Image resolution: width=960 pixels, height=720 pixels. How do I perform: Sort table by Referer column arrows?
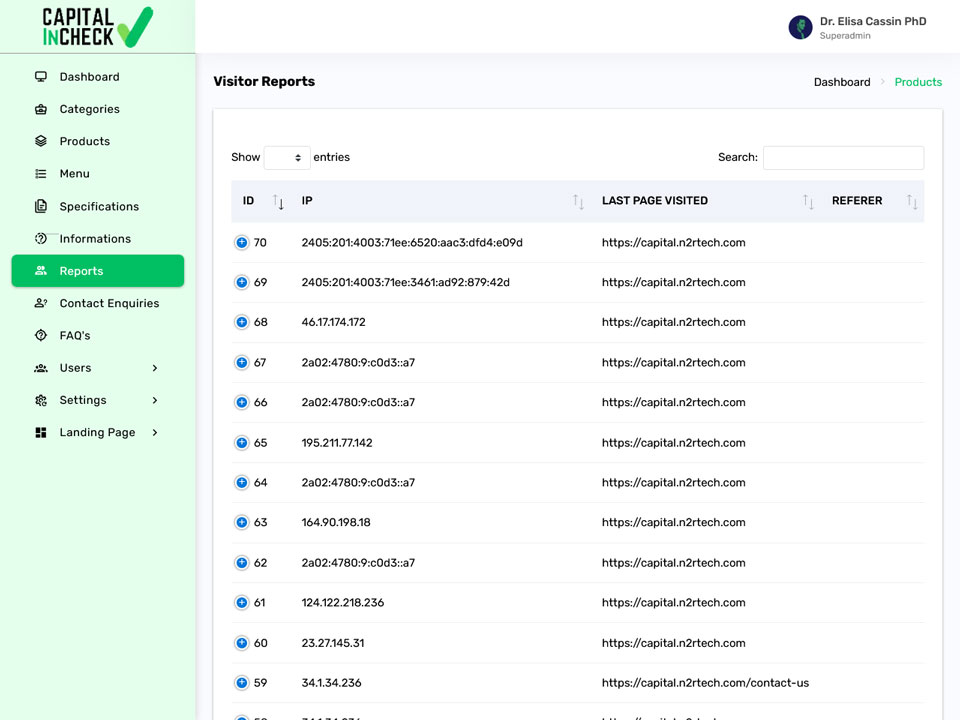[912, 201]
